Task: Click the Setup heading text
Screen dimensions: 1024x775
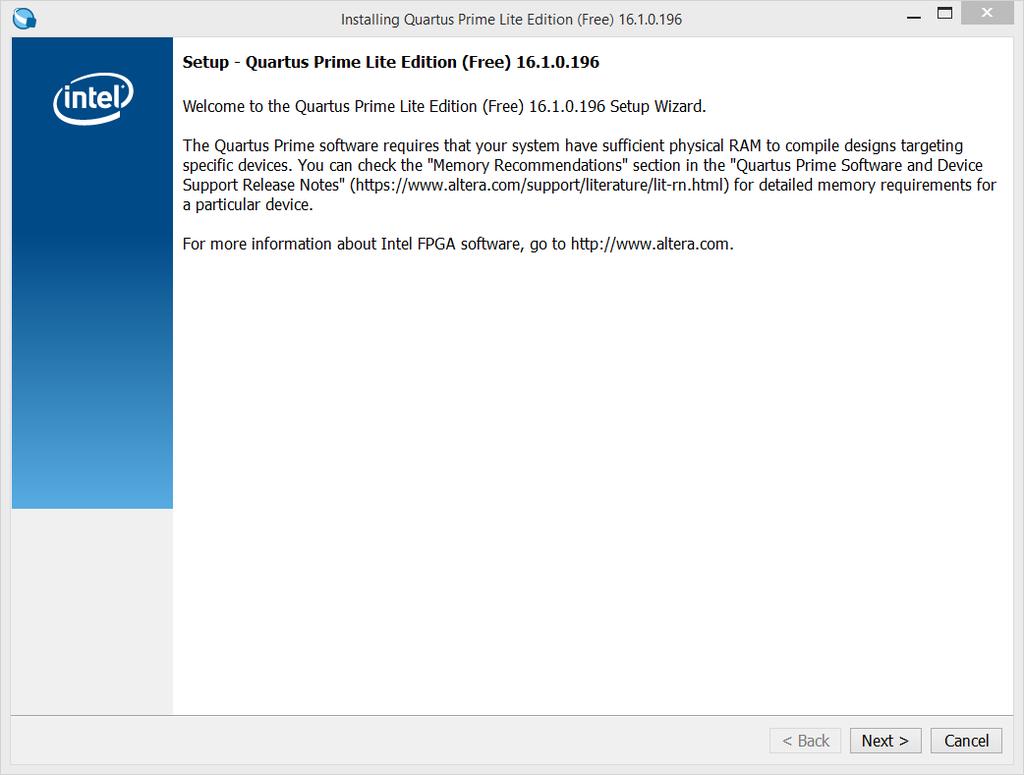Action: tap(391, 62)
